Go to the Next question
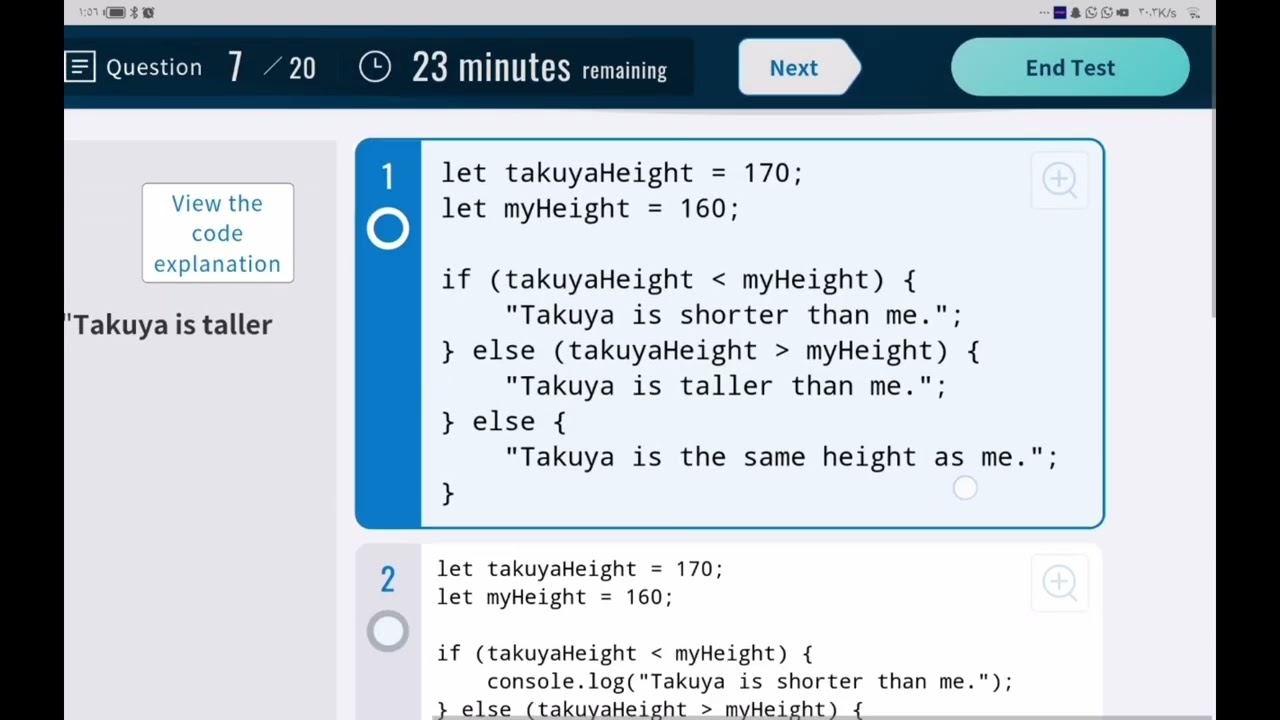Screen dimensions: 1280x720 (795, 68)
